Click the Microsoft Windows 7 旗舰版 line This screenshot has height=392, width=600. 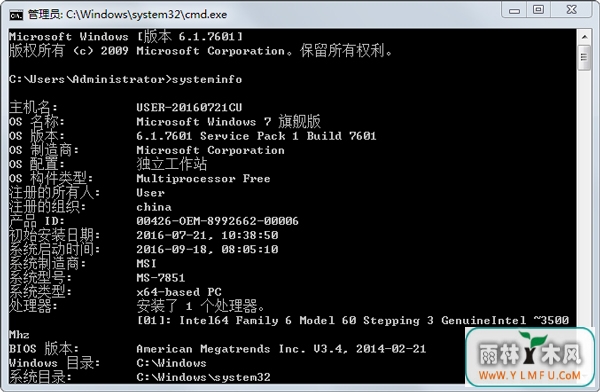tap(228, 122)
